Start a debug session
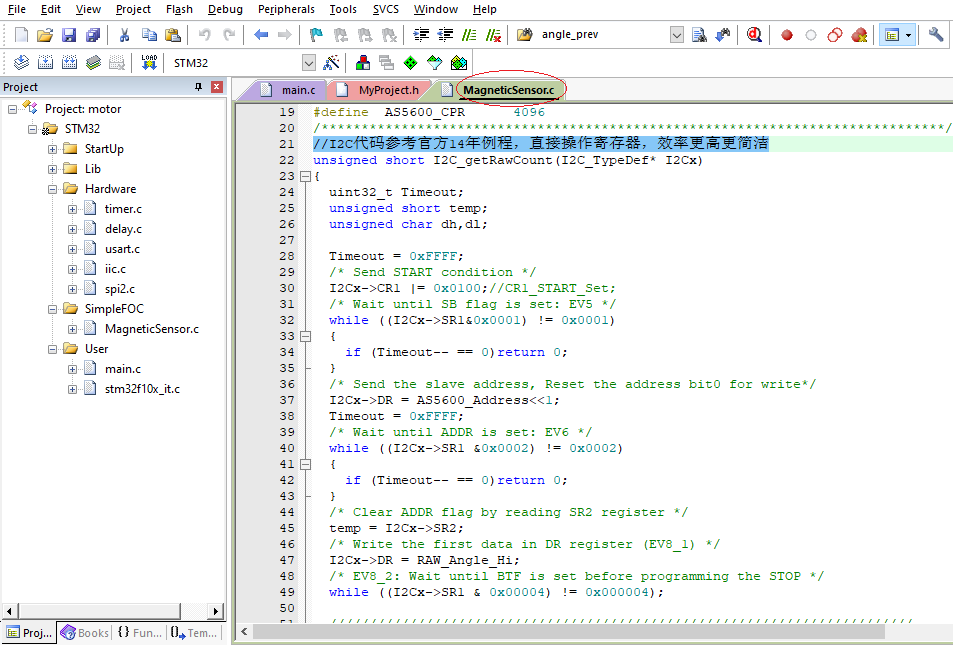The height and width of the screenshot is (649, 953). pos(755,36)
